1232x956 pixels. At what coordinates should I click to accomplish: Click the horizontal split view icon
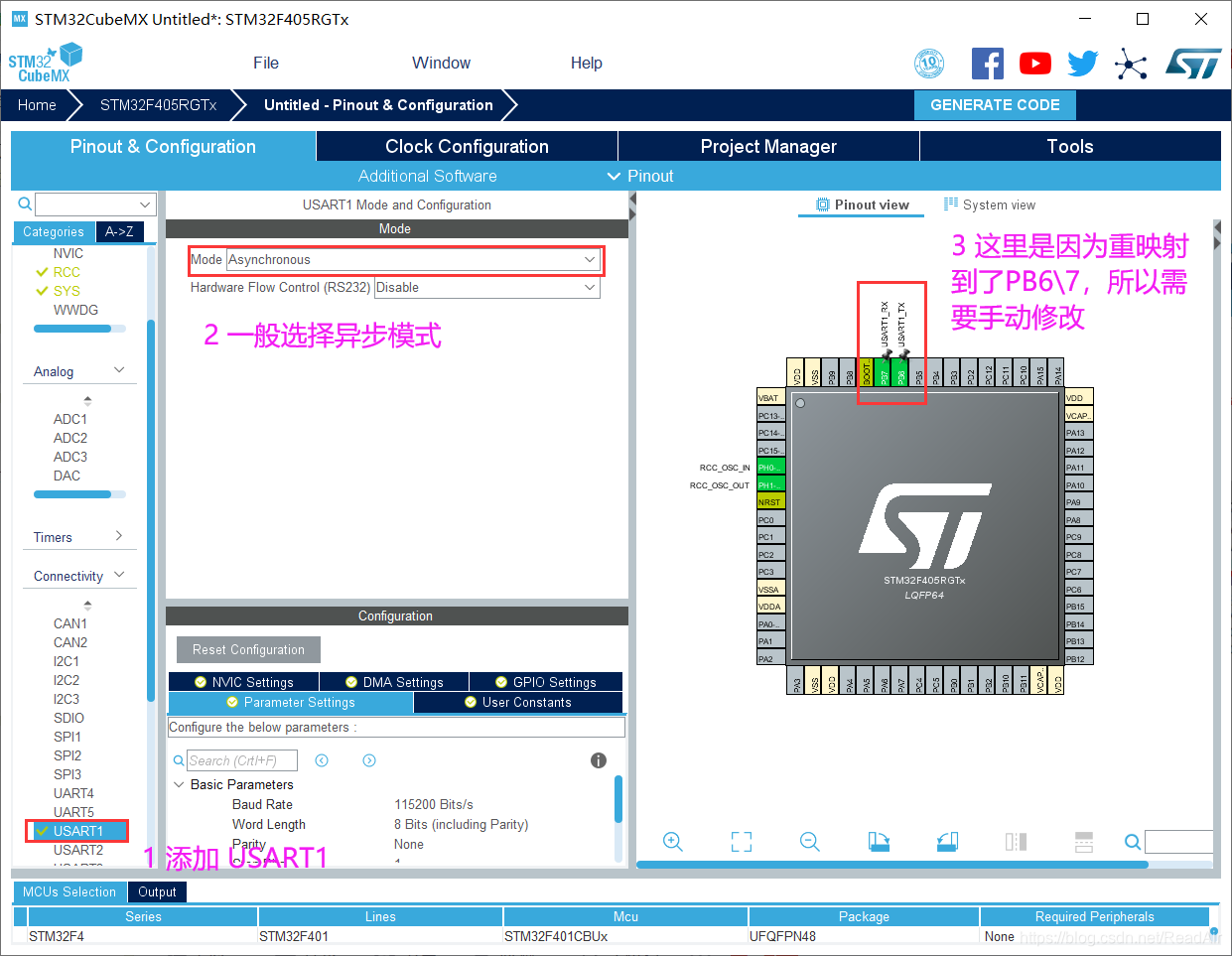pyautogui.click(x=1084, y=842)
